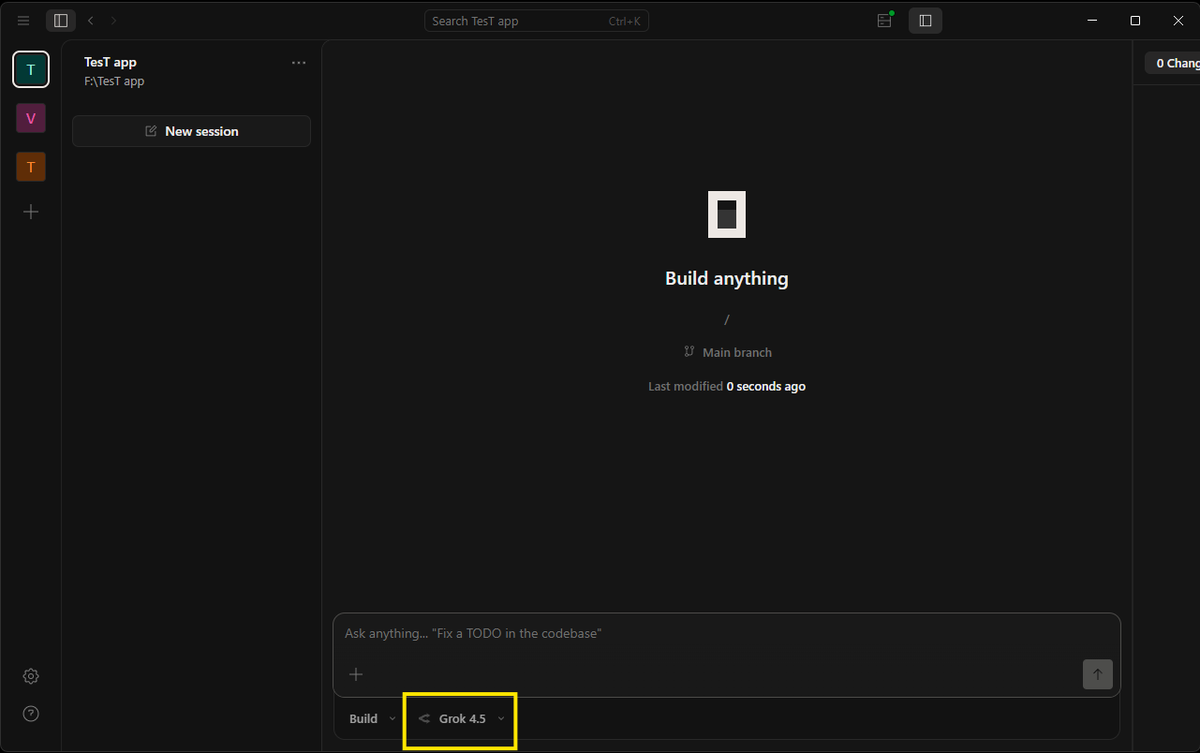
Task: Close the application window
Action: [x=1178, y=20]
